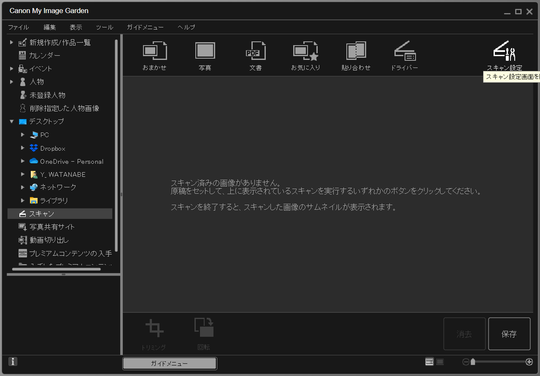The height and width of the screenshot is (376, 540).
Task: Click the bottom ガイドメニュー button
Action: 169,363
